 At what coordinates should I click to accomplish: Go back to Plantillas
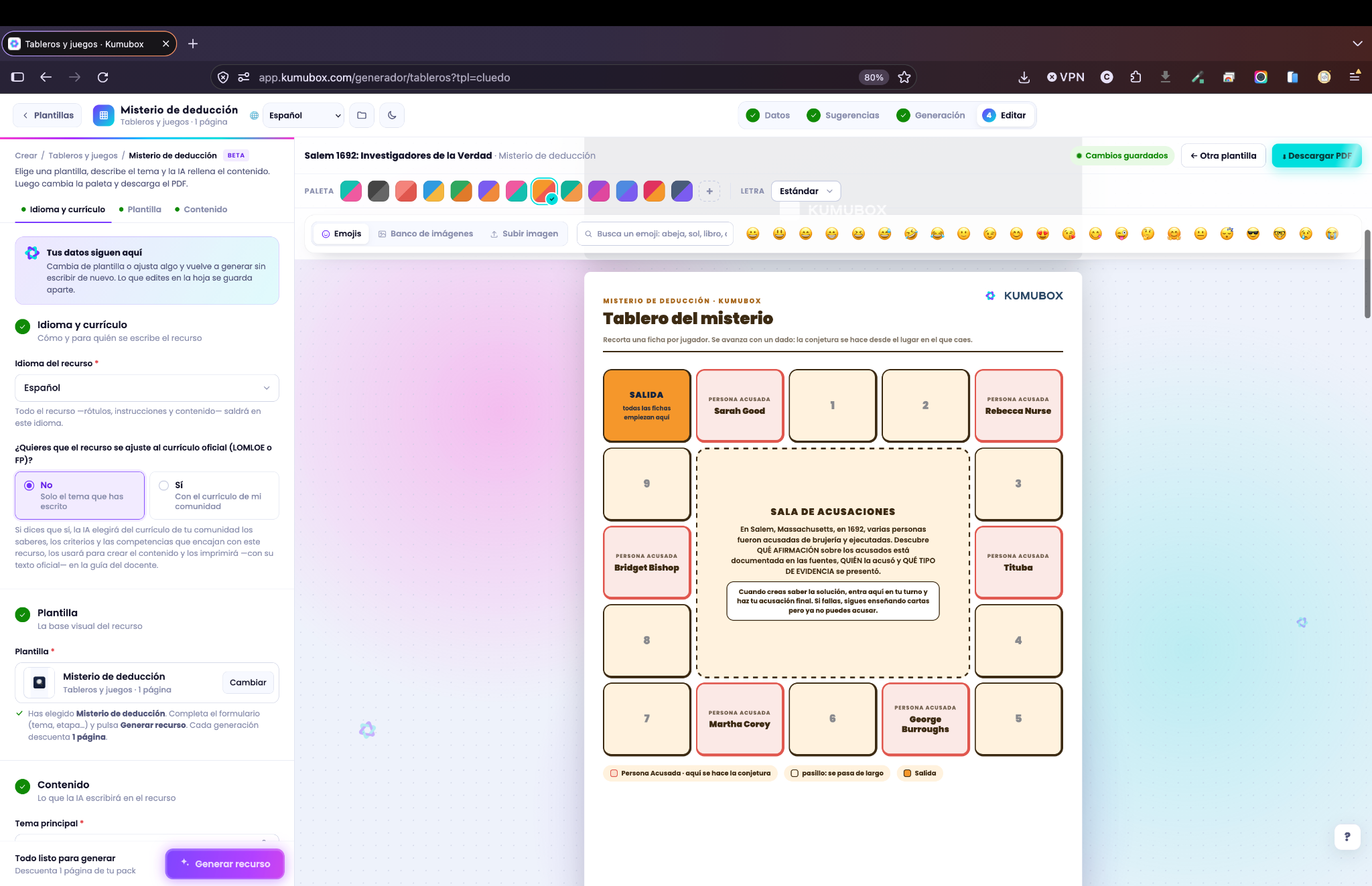(48, 115)
